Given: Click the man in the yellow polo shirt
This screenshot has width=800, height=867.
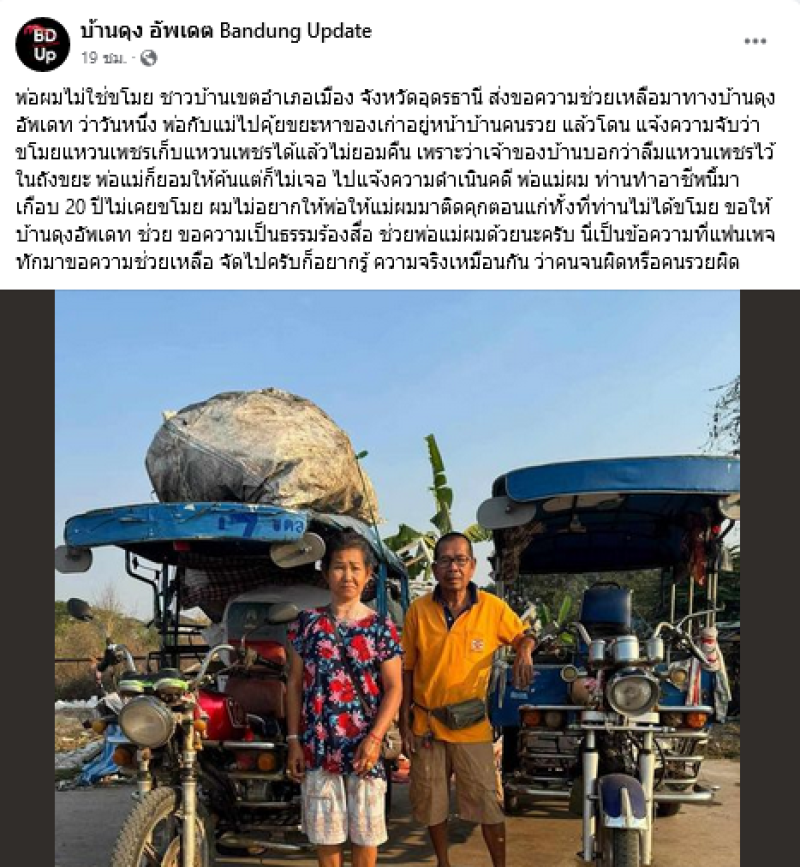Looking at the screenshot, I should click(464, 699).
